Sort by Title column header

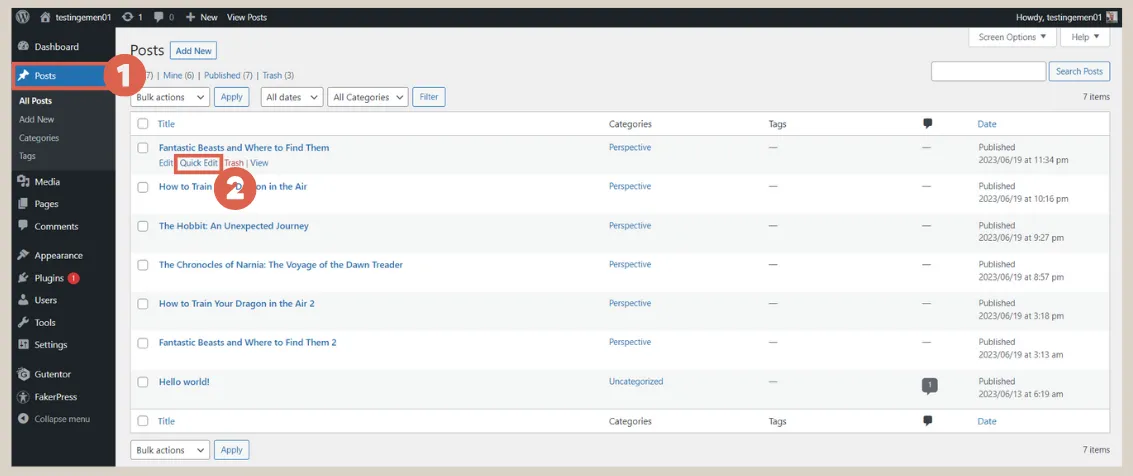(x=166, y=124)
